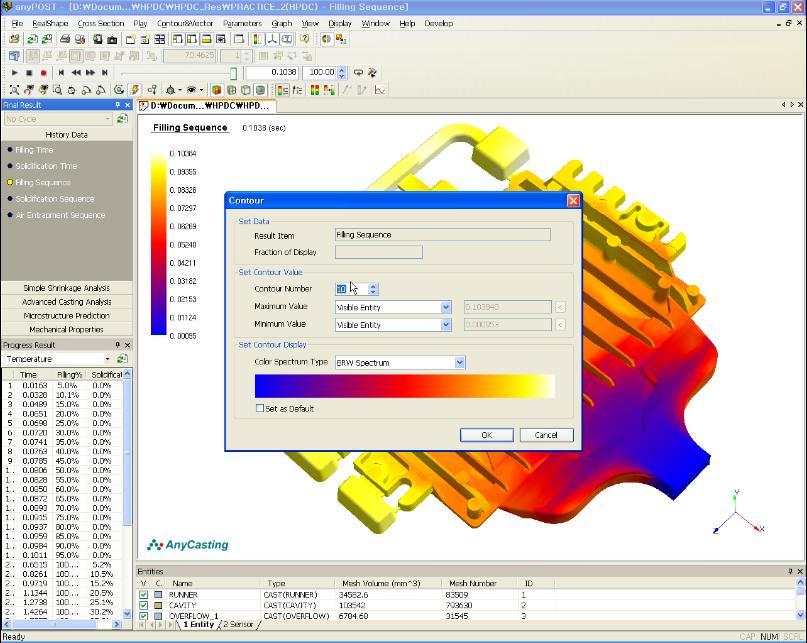Click the Contour Number input field

[352, 289]
